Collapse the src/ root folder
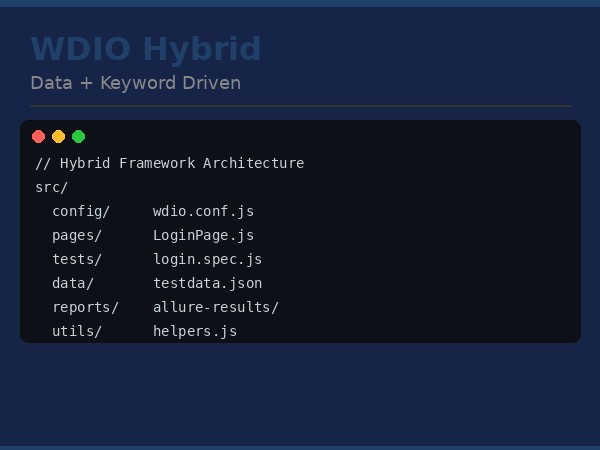 51,187
